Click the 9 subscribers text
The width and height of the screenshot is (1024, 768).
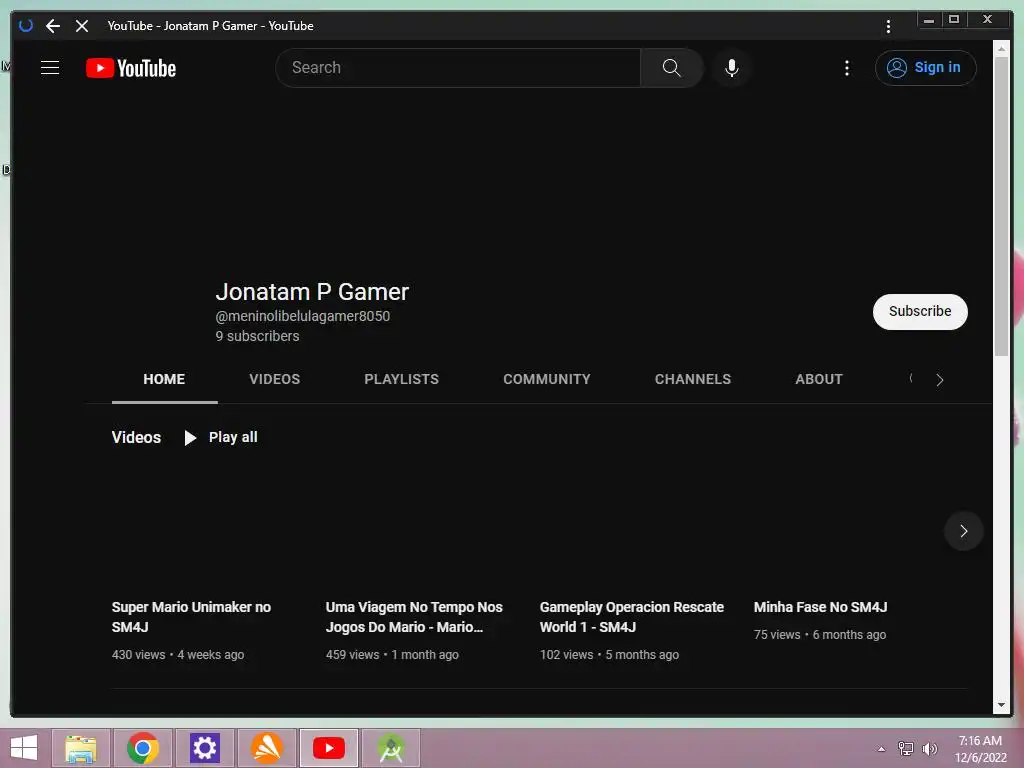[257, 336]
